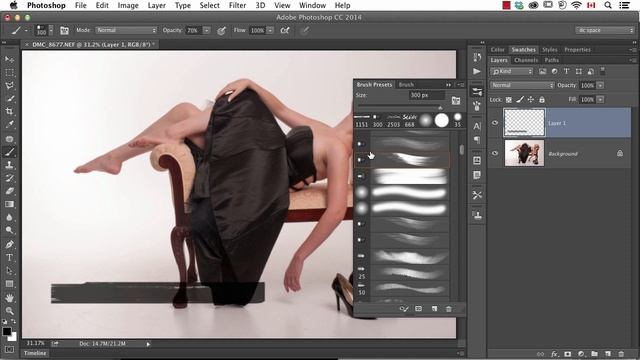Open the blend Mode dropdown in options bar
Viewport: 640px width, 360px height.
[x=126, y=30]
